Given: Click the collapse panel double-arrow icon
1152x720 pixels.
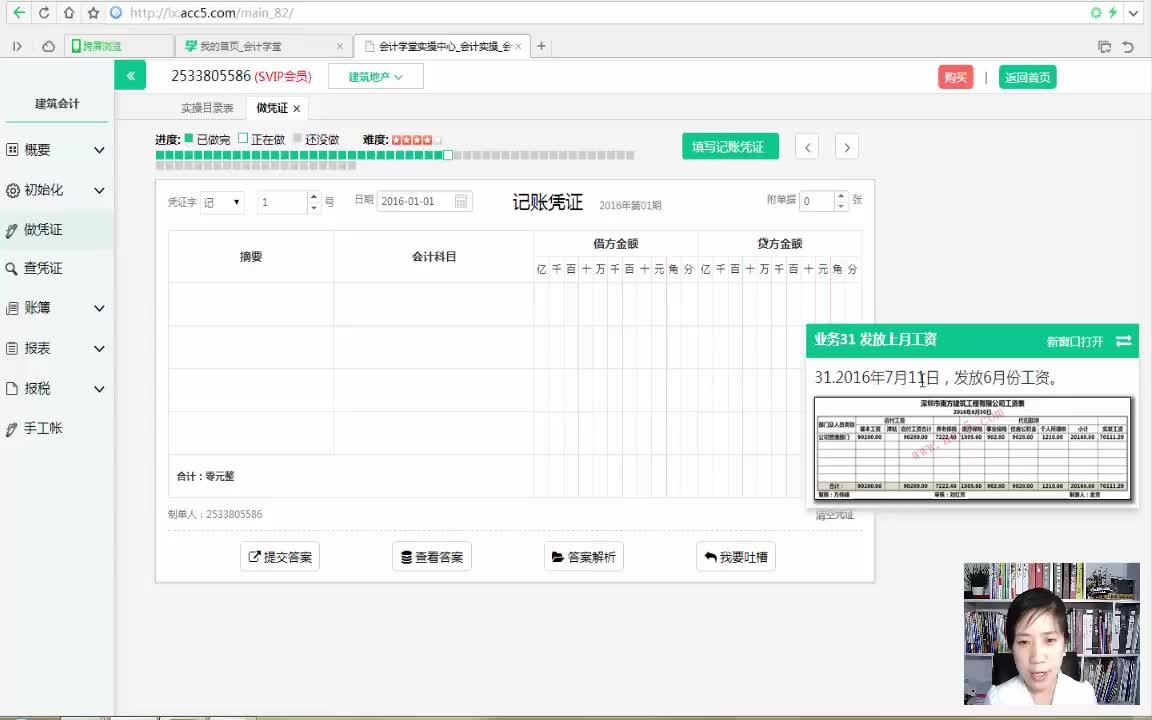Looking at the screenshot, I should (x=130, y=74).
